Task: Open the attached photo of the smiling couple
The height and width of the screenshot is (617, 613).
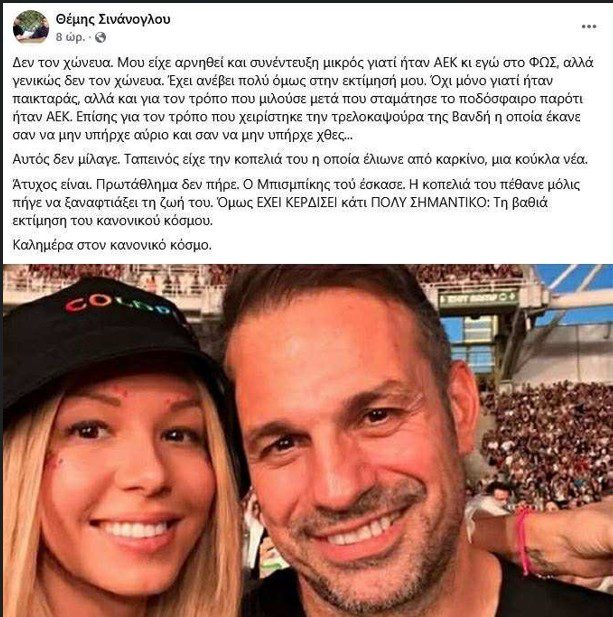Action: coord(306,440)
